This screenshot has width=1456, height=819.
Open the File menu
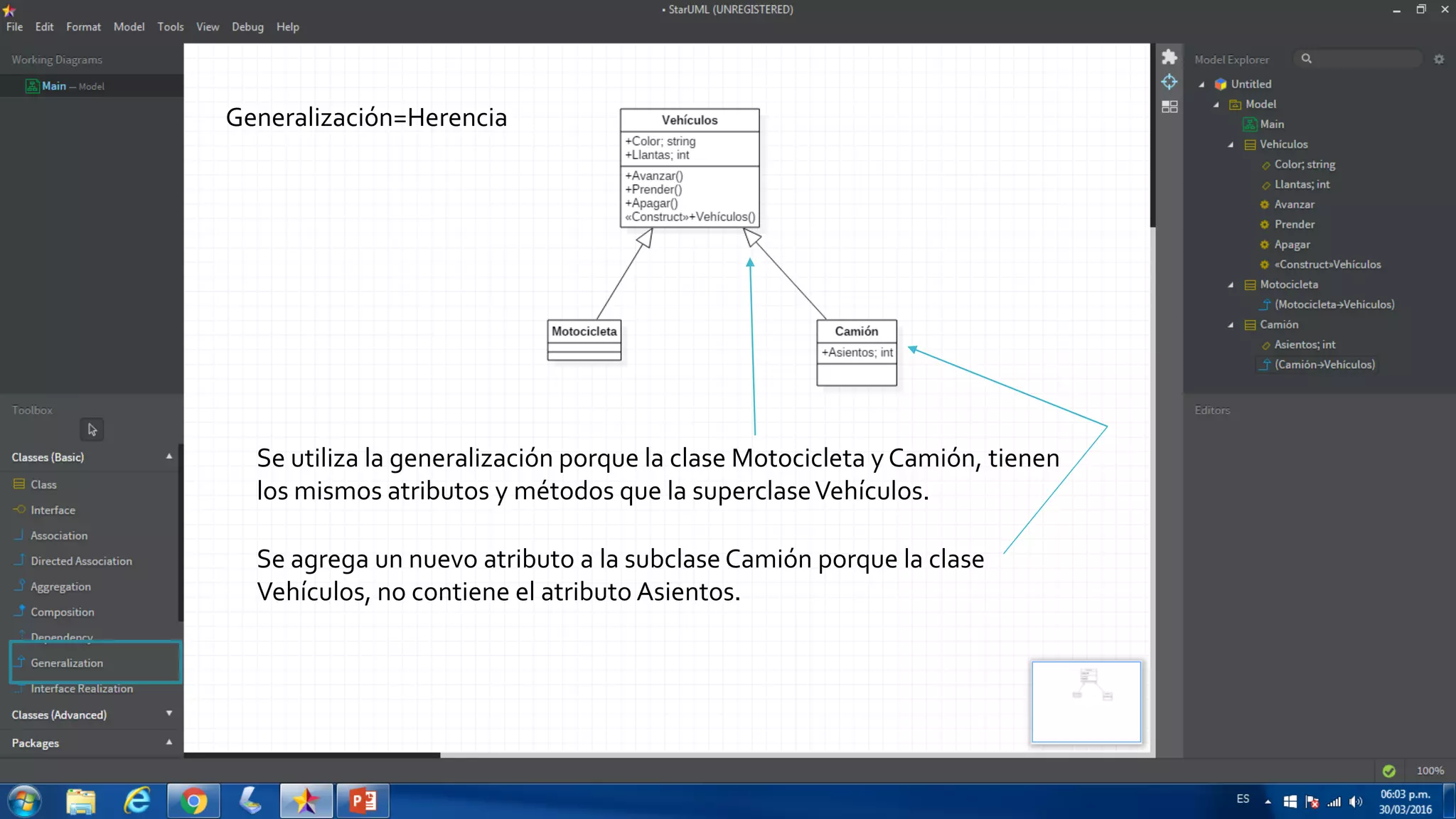[14, 27]
